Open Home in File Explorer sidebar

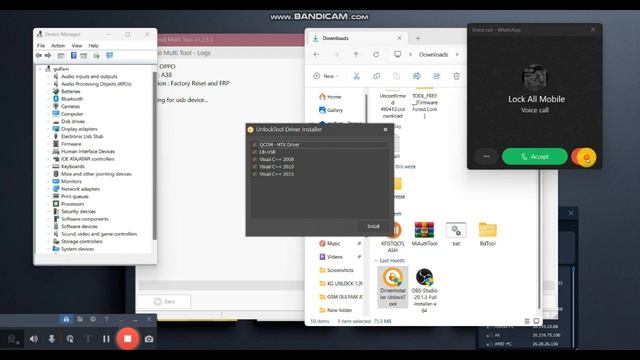tap(330, 97)
